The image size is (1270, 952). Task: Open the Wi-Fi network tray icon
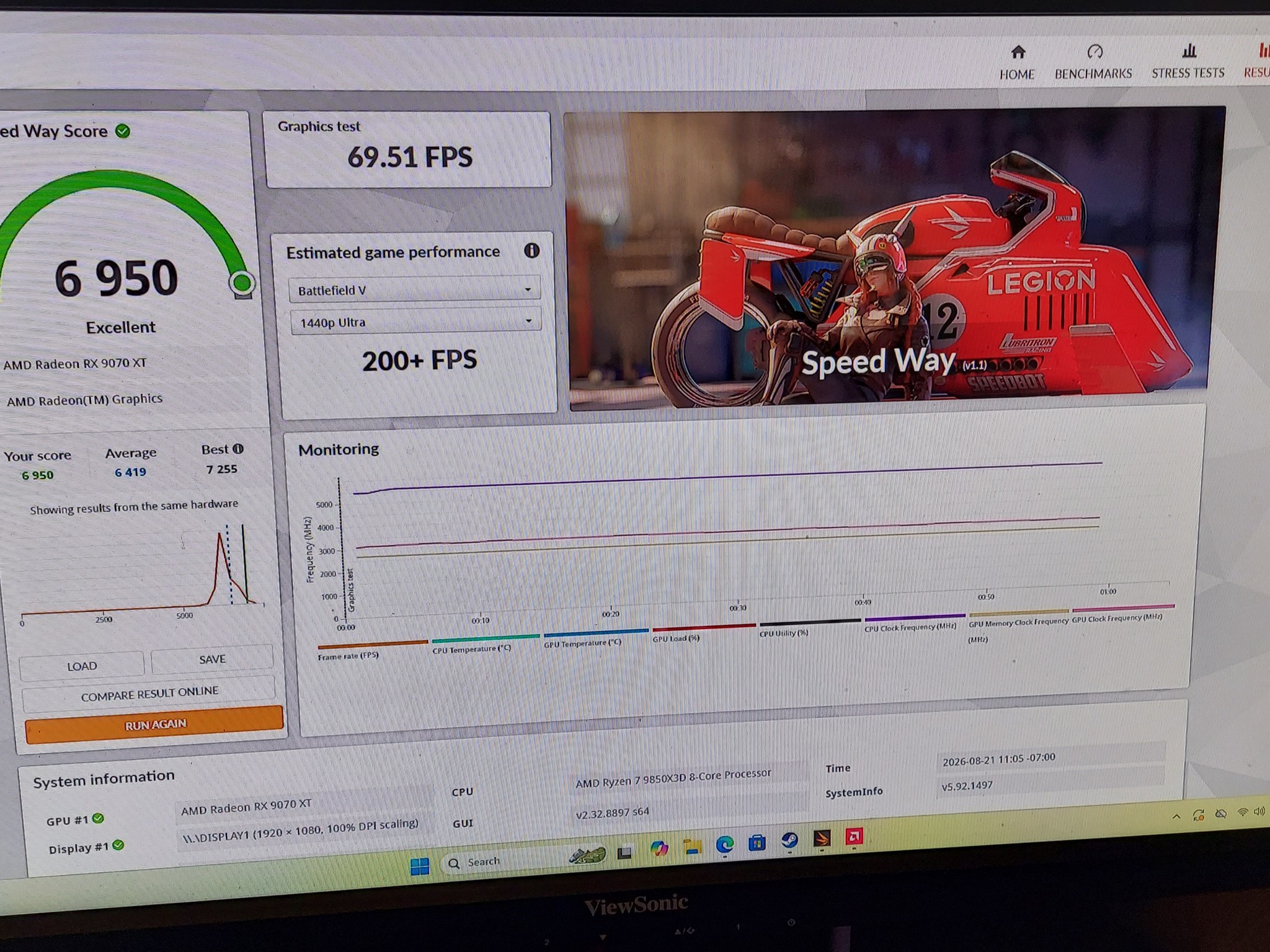point(1243,812)
